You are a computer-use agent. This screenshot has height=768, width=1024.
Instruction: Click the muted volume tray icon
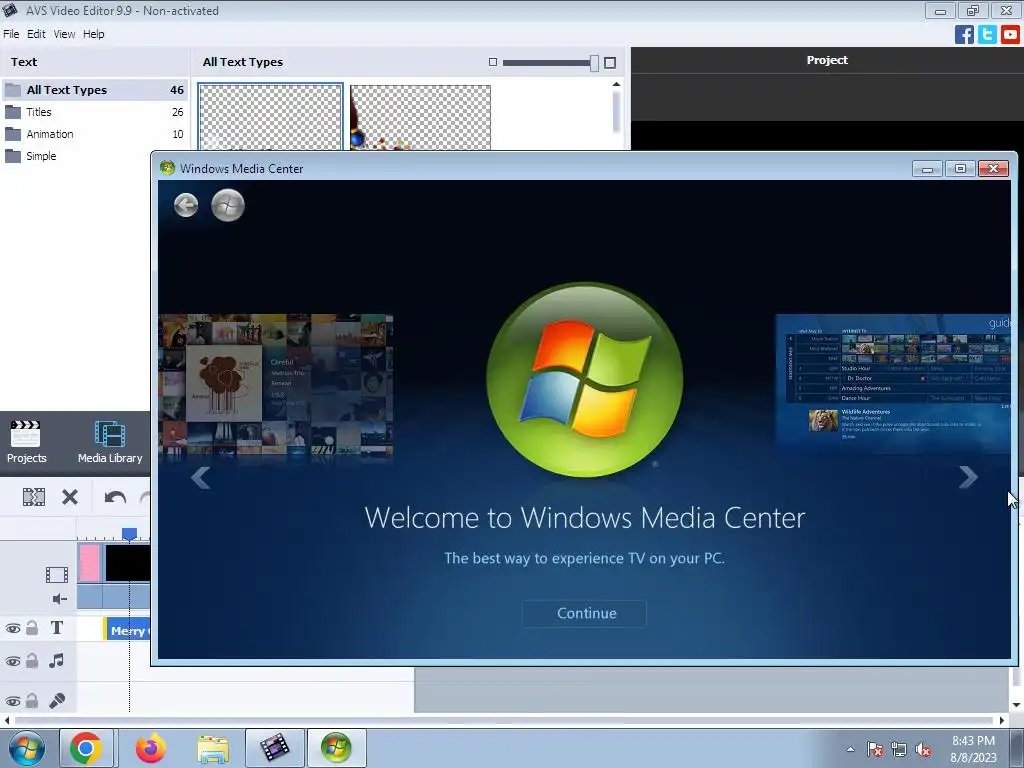[923, 750]
